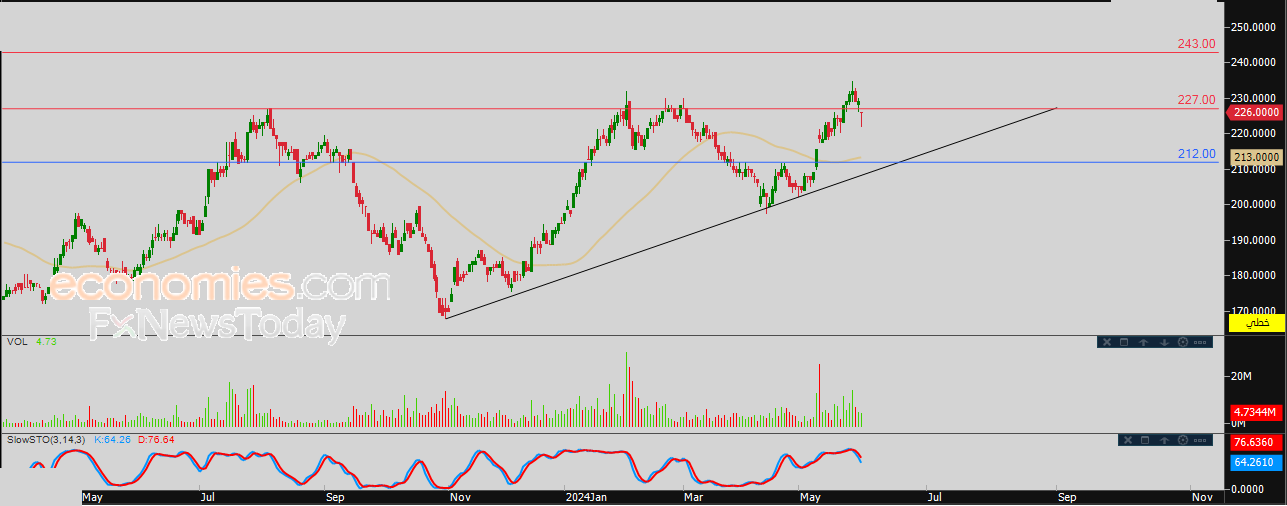Select the blue 212.00 support line label
The image size is (1287, 506).
[x=1196, y=154]
